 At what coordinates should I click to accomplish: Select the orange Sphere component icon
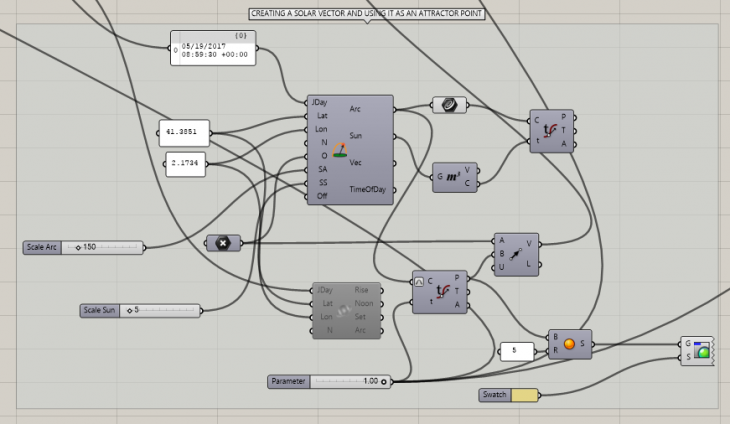570,344
